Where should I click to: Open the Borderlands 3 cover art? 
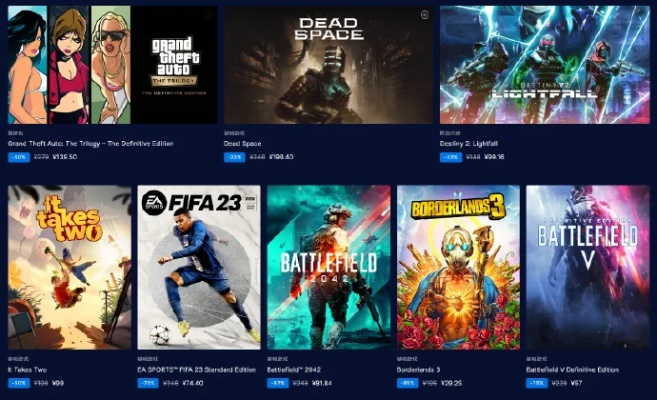point(458,267)
